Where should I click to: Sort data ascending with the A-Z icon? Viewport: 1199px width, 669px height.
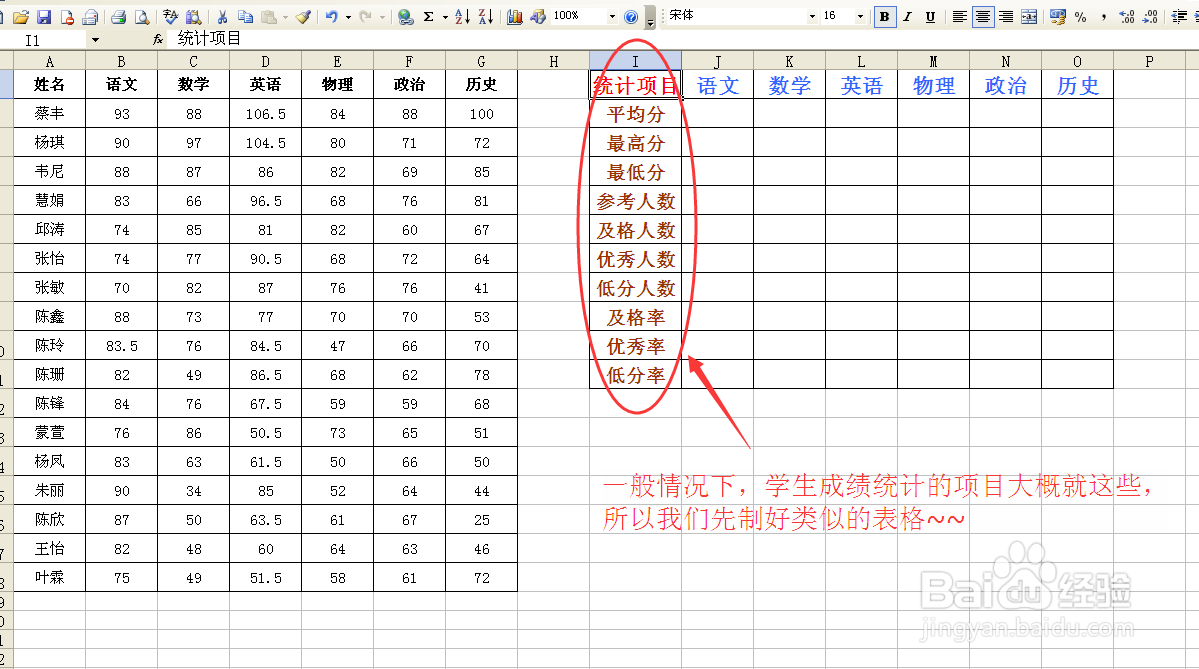coord(462,16)
